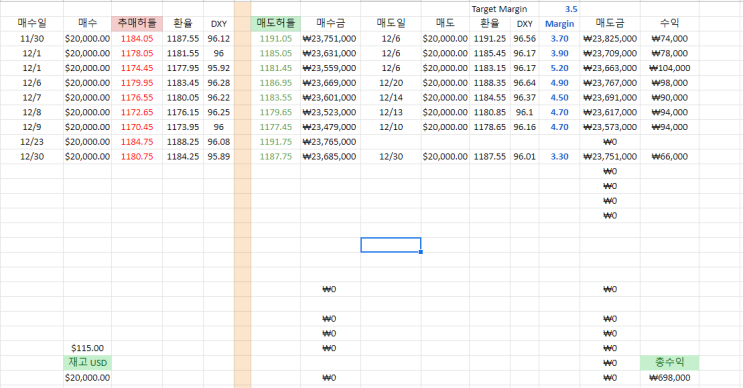Viewport: 743px width, 388px height.
Task: Click red value 1184.75
Action: click(x=137, y=142)
